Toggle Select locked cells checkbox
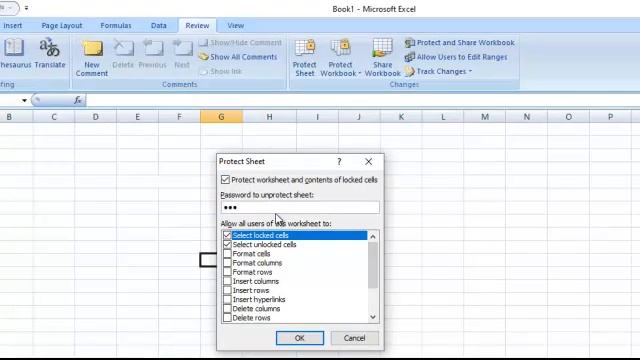The image size is (640, 360). point(227,236)
